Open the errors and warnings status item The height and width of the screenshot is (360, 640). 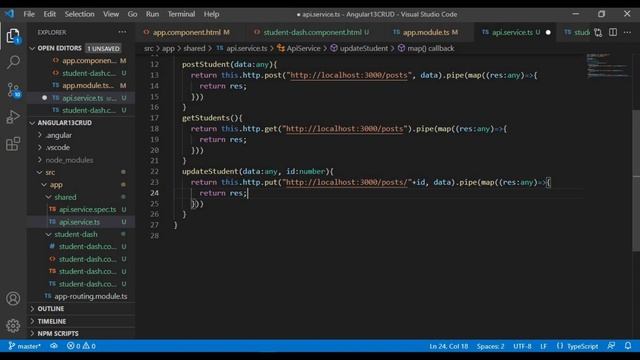tap(81, 346)
